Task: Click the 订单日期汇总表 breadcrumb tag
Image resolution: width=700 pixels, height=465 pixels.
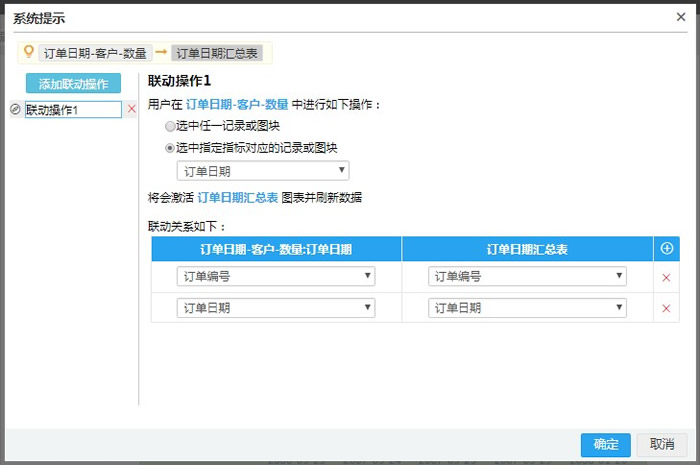Action: [x=217, y=53]
